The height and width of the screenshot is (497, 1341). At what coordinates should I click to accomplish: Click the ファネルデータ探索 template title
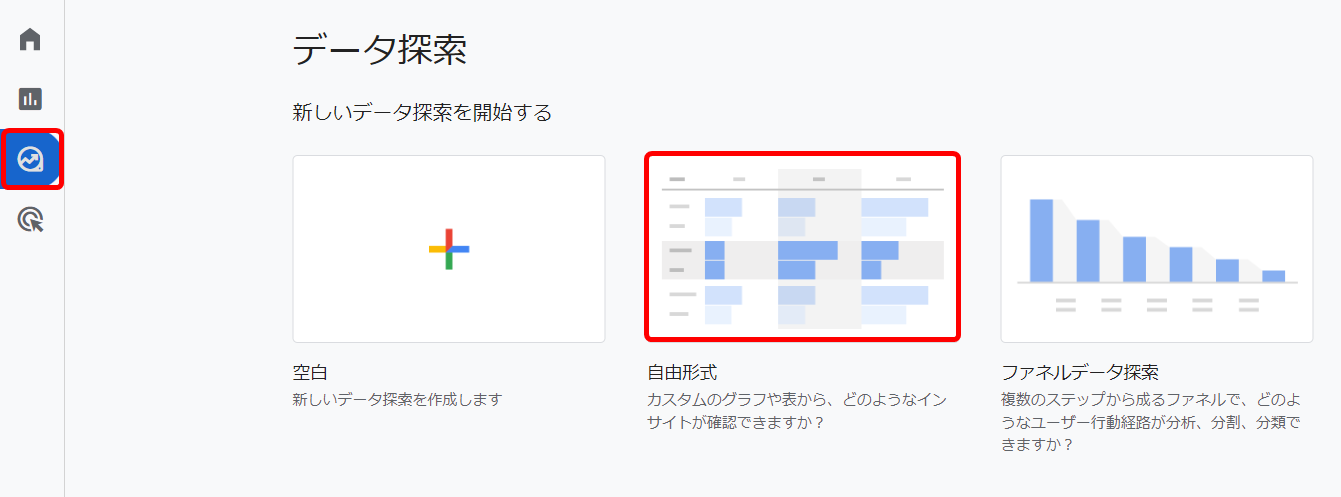pyautogui.click(x=1080, y=373)
